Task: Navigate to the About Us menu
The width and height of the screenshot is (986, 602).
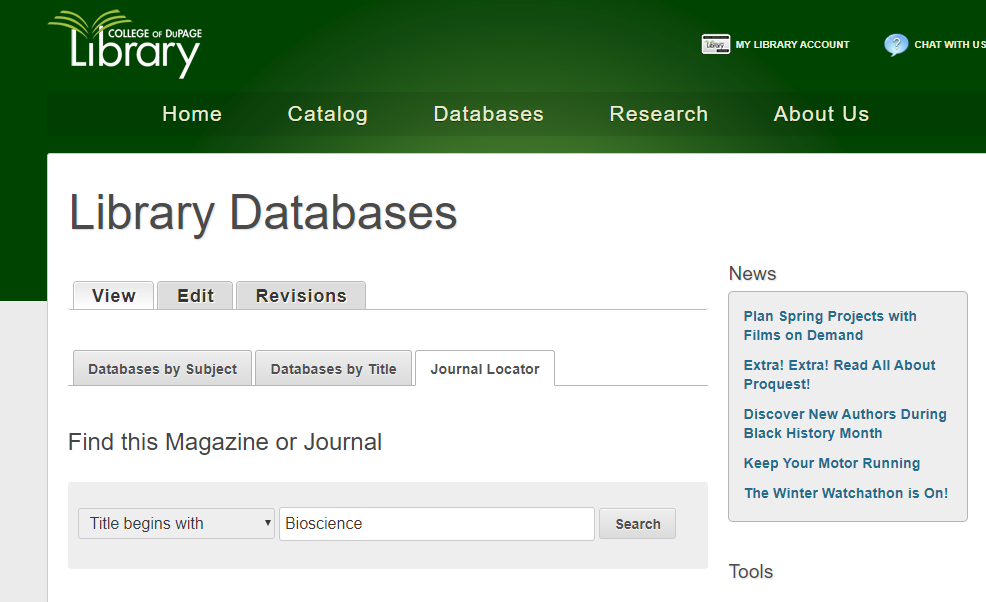Action: tap(821, 114)
